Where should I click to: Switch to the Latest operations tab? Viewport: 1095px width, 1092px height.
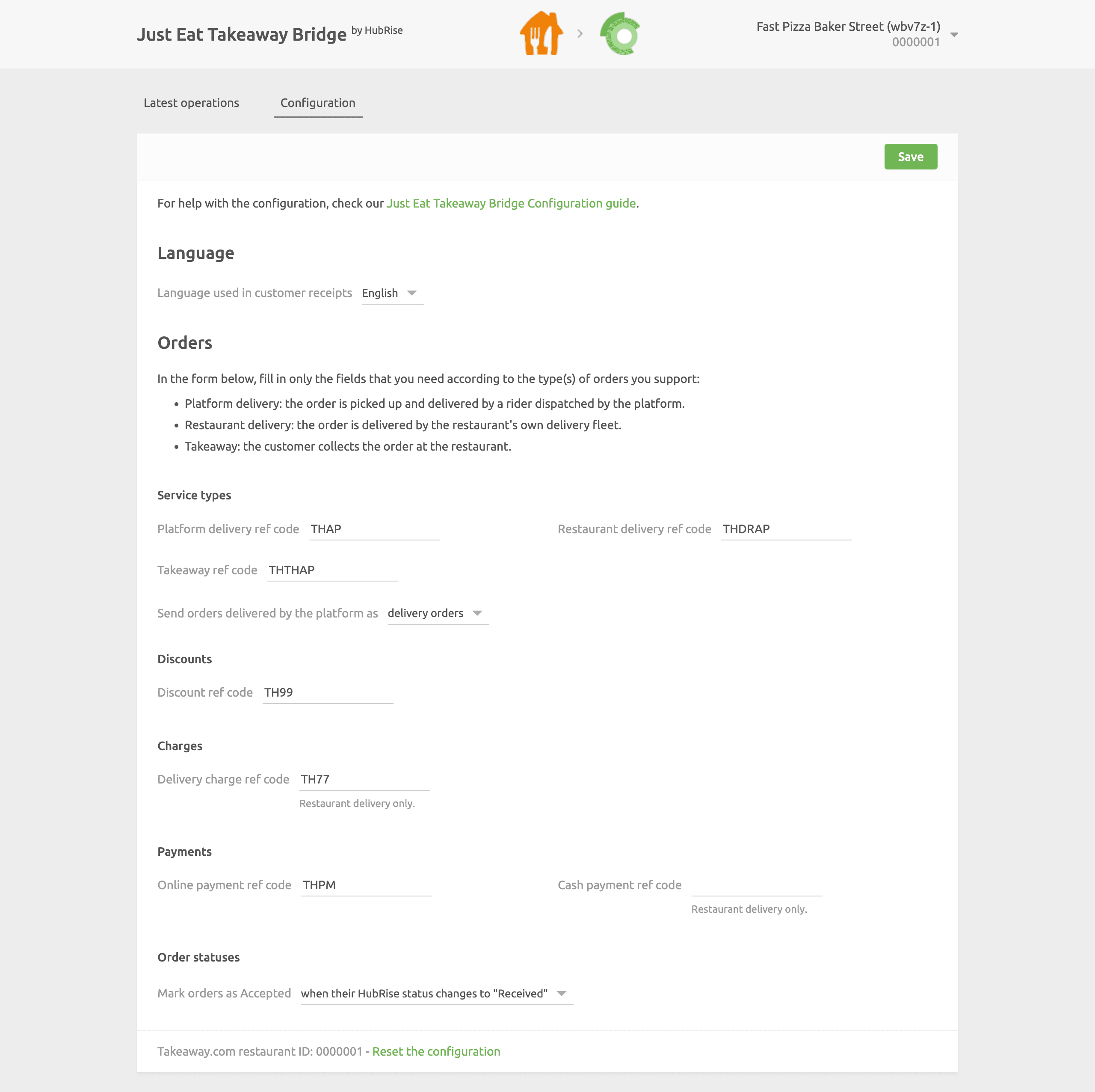pyautogui.click(x=191, y=103)
